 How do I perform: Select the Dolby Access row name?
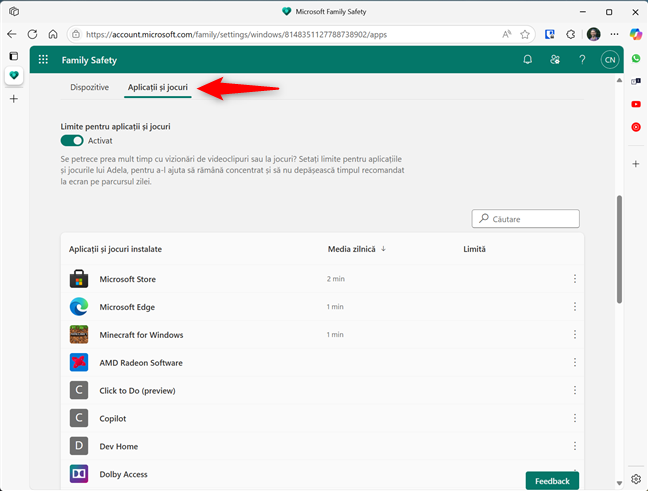click(x=123, y=474)
